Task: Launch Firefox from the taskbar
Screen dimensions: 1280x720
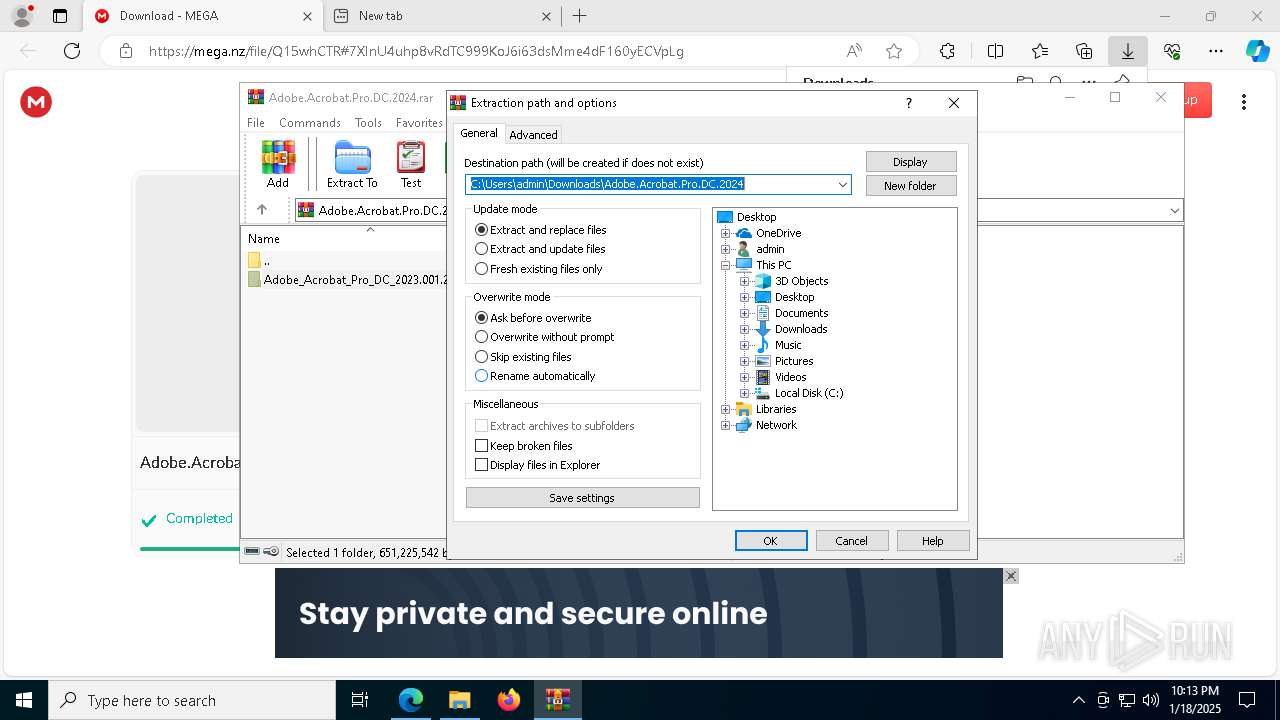Action: (x=509, y=700)
